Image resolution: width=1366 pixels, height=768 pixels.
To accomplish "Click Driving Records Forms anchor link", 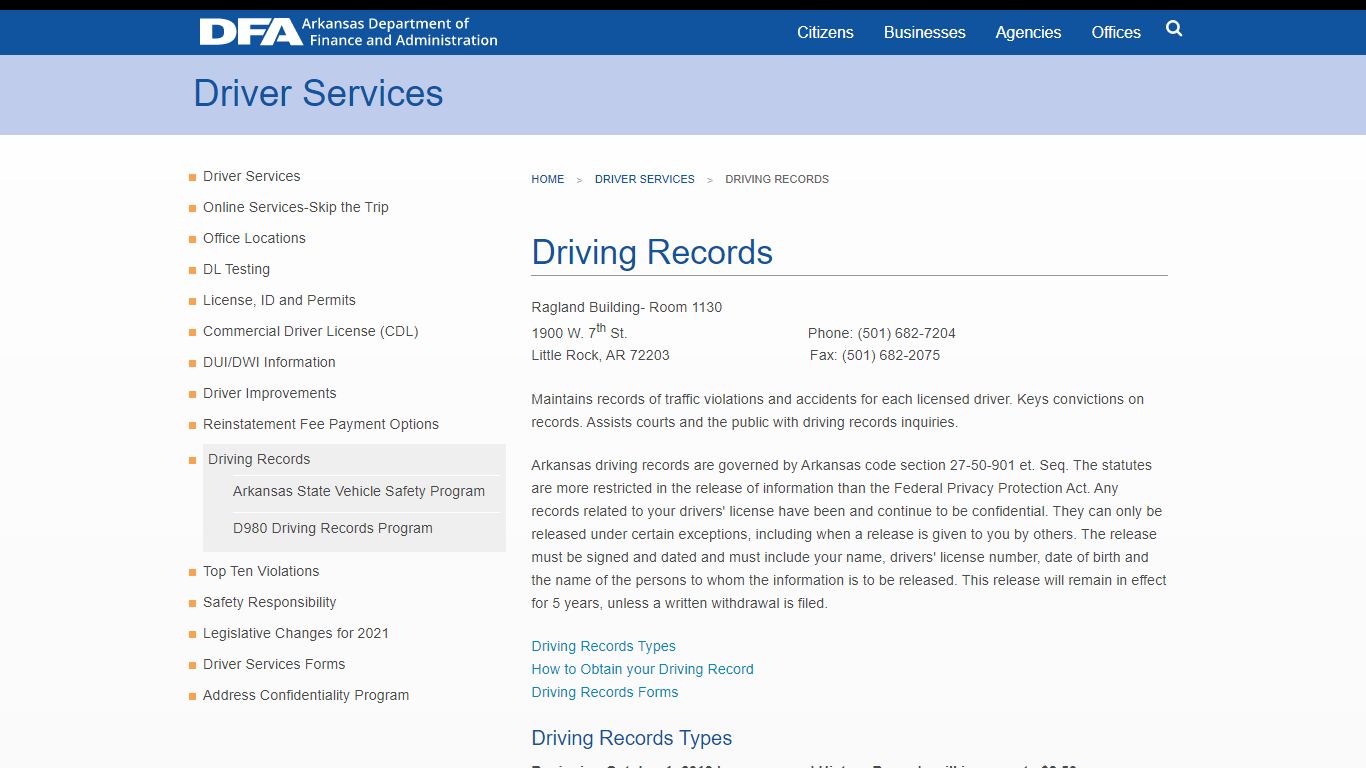I will click(604, 692).
